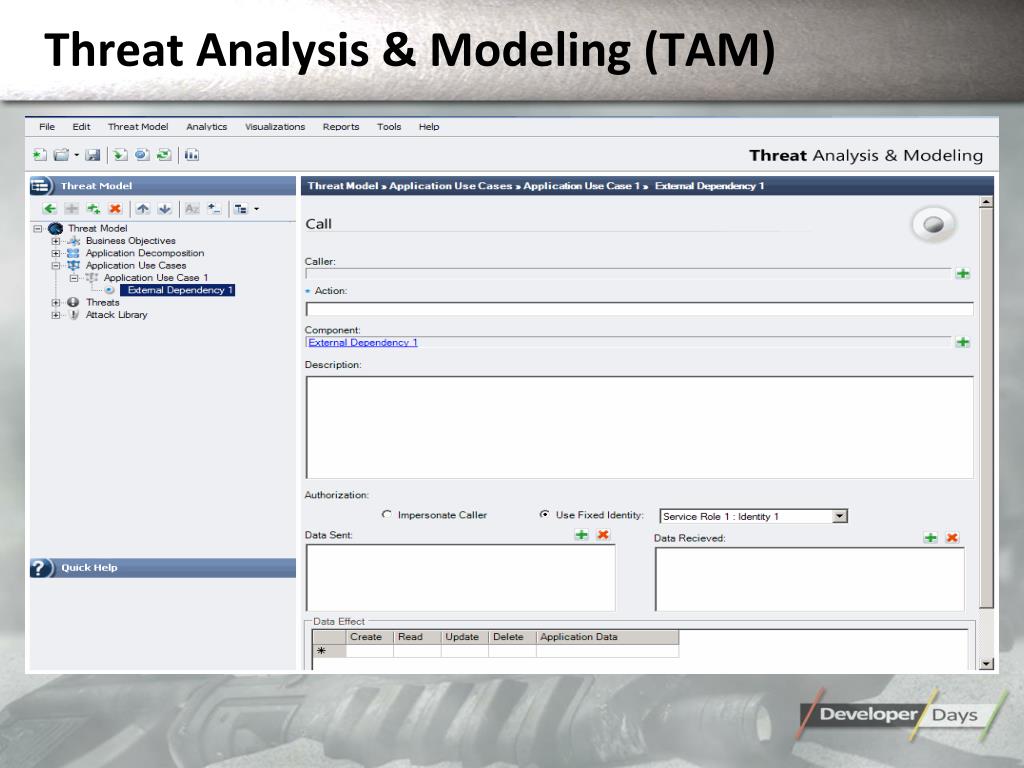1024x768 pixels.
Task: Collapse the Application Use Case 1 node
Action: point(74,278)
